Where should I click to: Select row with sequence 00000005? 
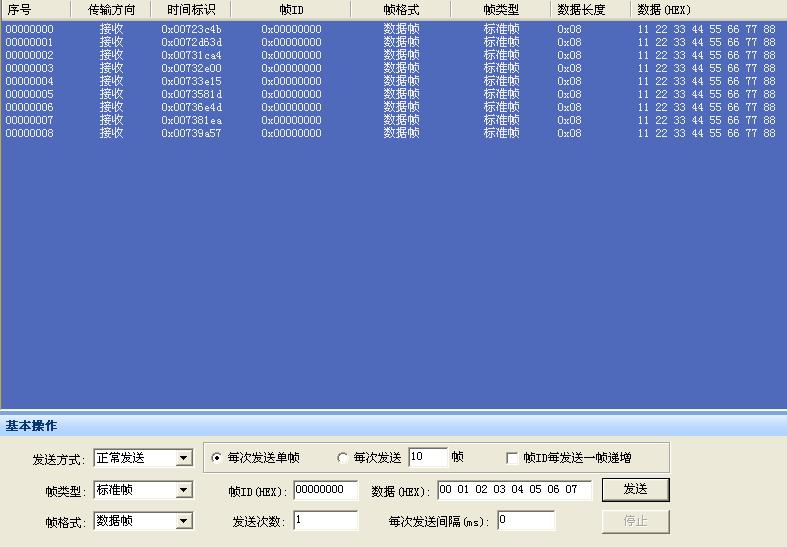pyautogui.click(x=394, y=94)
